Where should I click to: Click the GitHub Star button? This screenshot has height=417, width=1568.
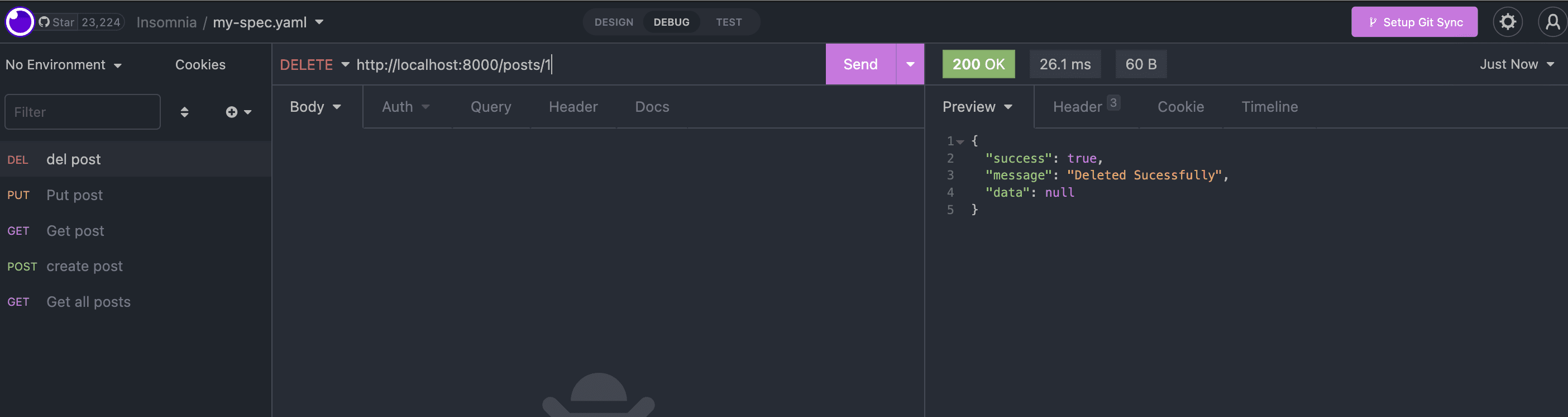pos(57,22)
